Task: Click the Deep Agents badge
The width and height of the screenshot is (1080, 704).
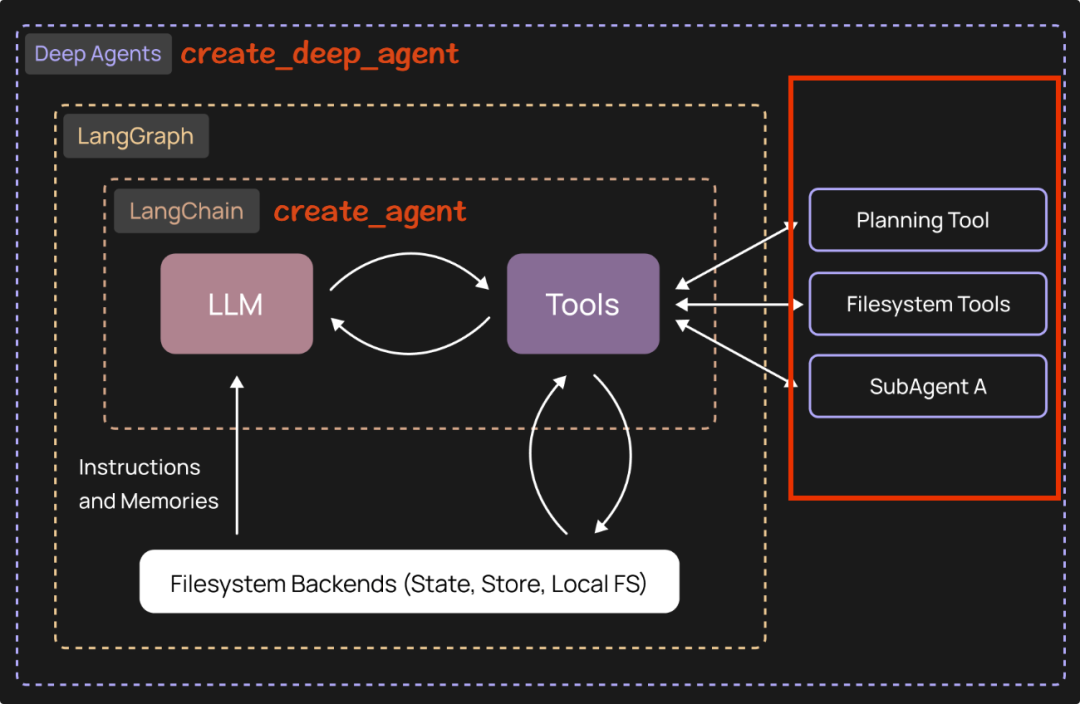Action: pos(98,53)
